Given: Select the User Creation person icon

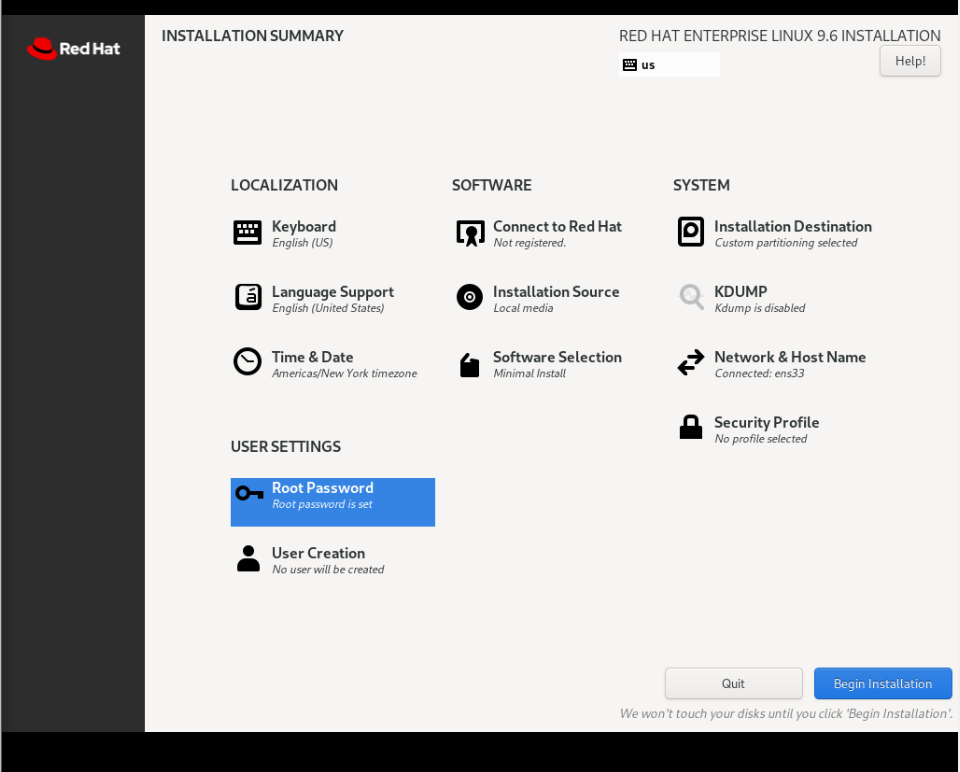Looking at the screenshot, I should [x=248, y=558].
